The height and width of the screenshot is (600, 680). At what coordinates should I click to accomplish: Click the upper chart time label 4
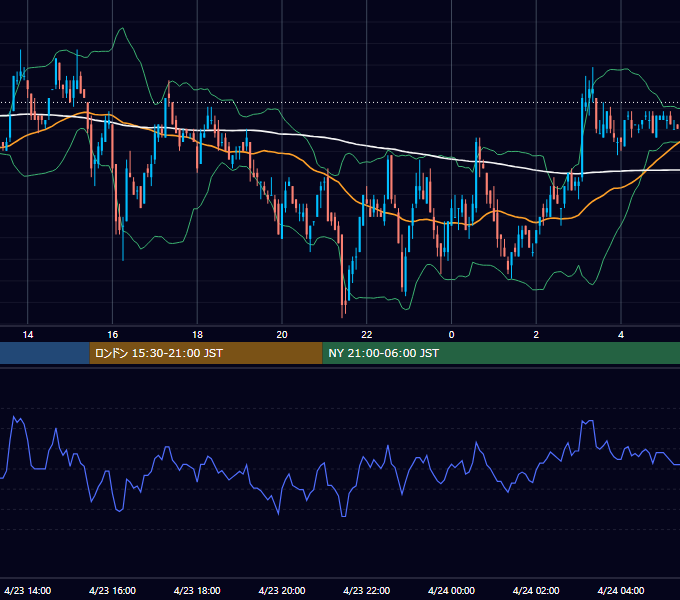click(x=621, y=335)
